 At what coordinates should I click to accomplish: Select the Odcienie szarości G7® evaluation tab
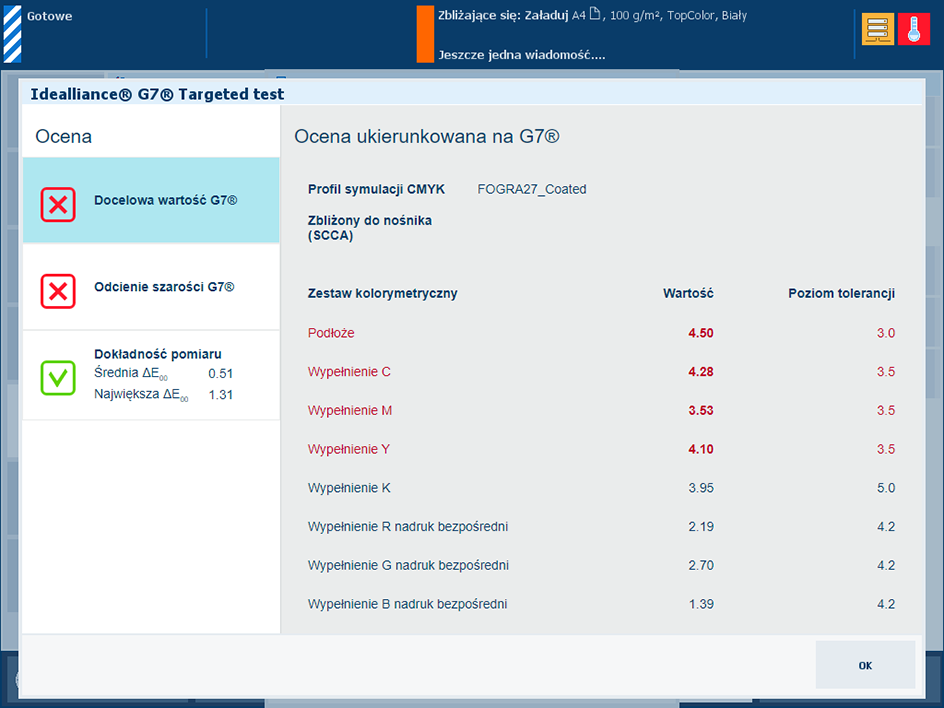[151, 287]
